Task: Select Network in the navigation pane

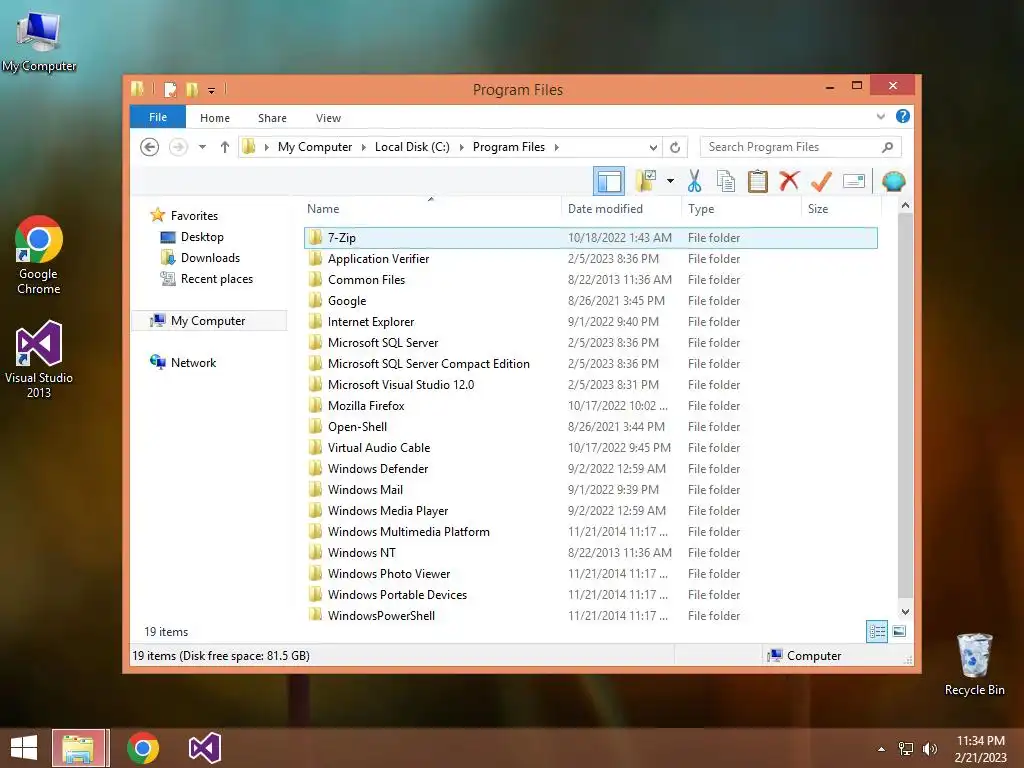Action: 193,362
